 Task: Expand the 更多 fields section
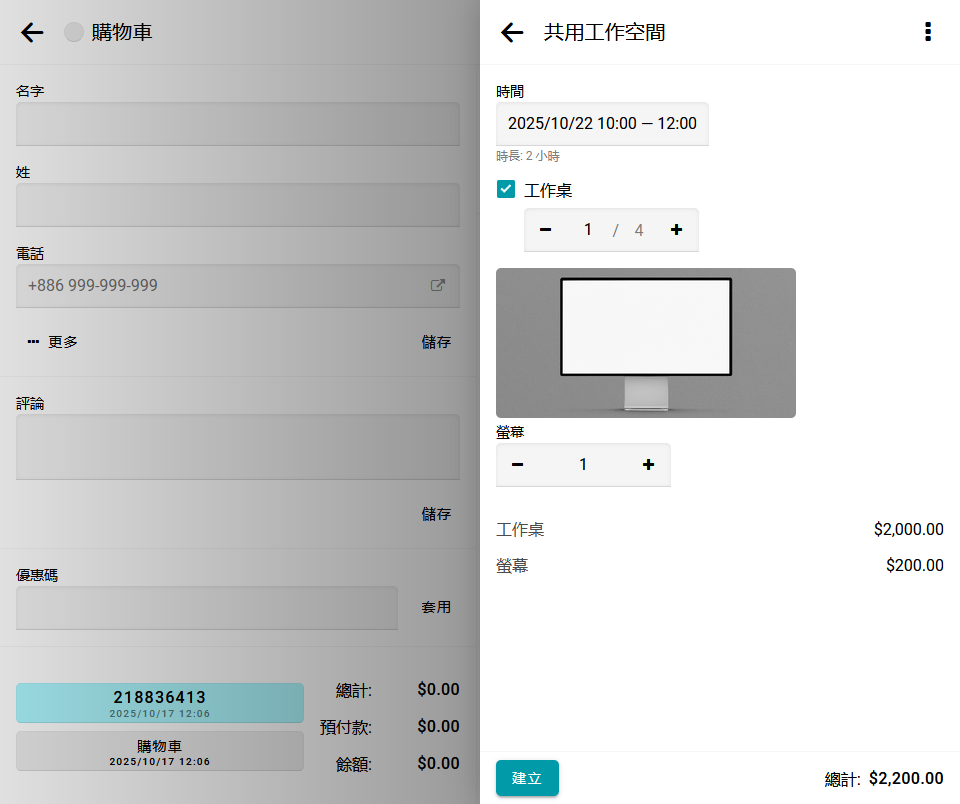[x=53, y=342]
